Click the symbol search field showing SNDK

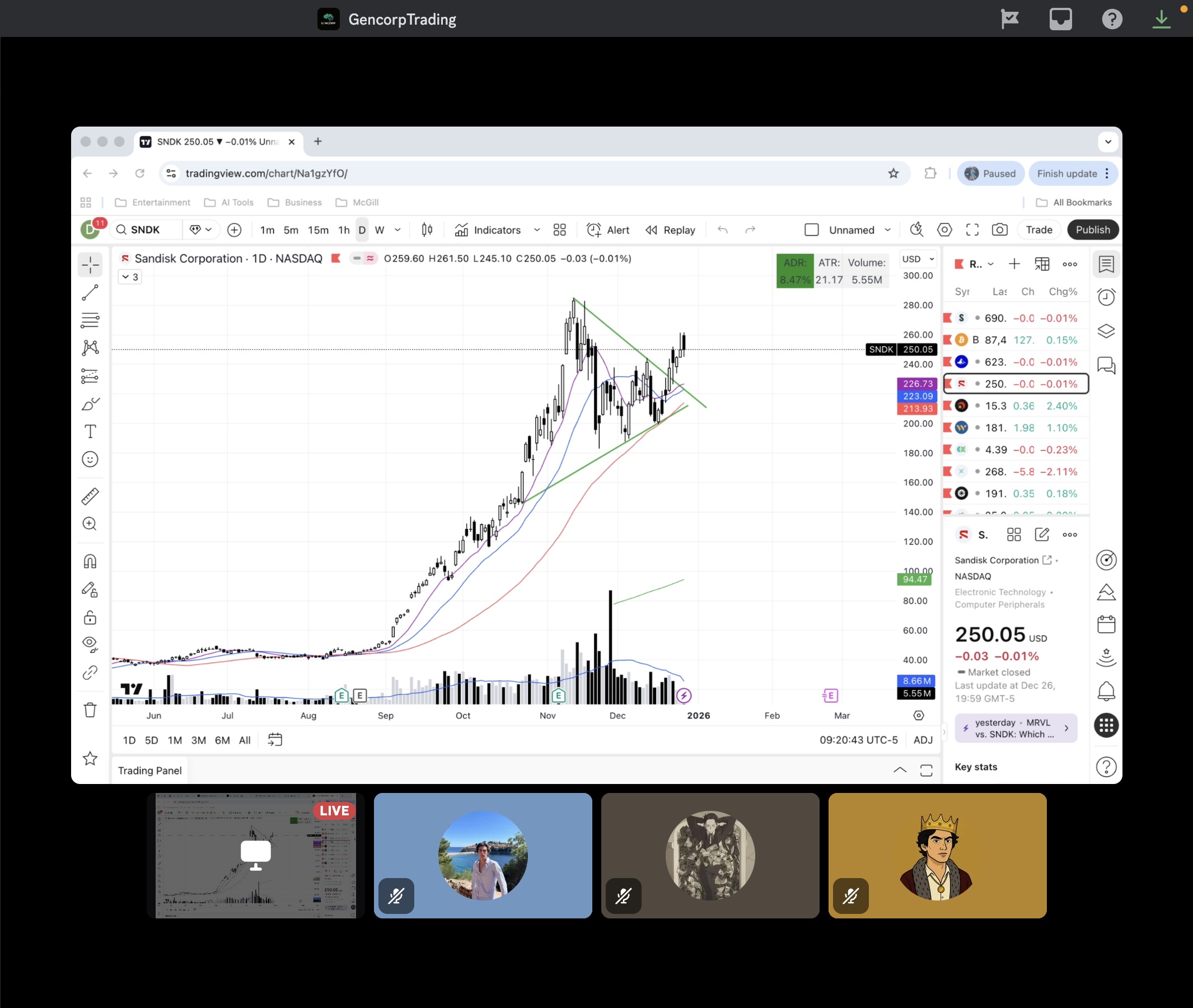pos(146,230)
